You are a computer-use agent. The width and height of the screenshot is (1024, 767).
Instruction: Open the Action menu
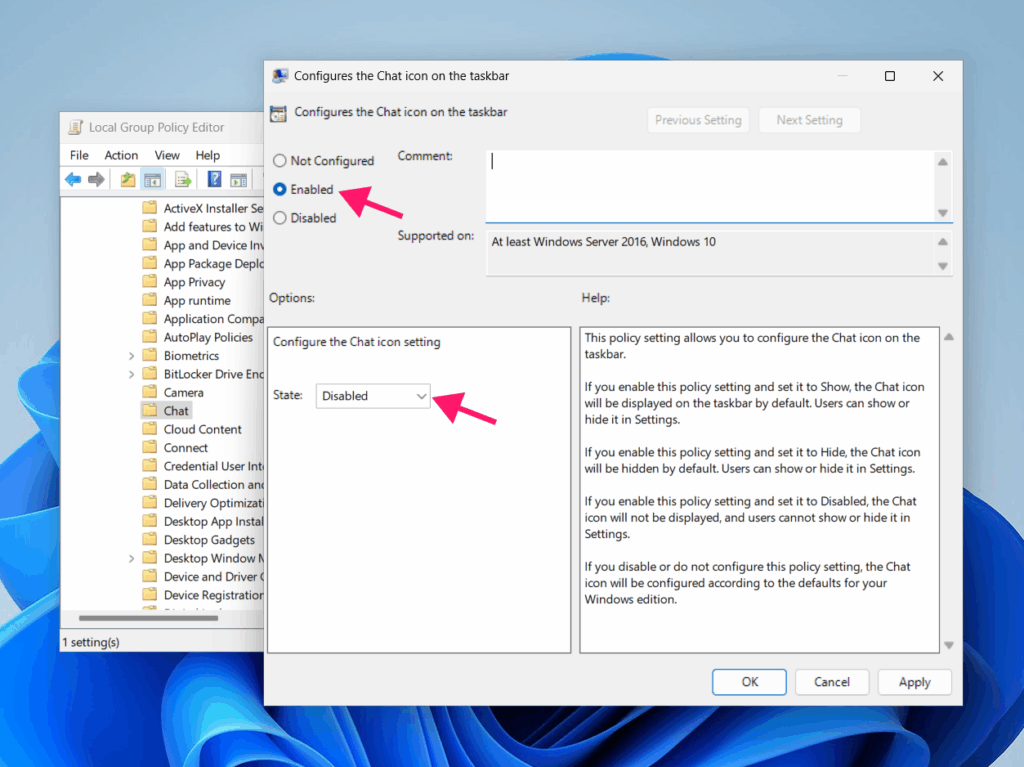[x=121, y=155]
